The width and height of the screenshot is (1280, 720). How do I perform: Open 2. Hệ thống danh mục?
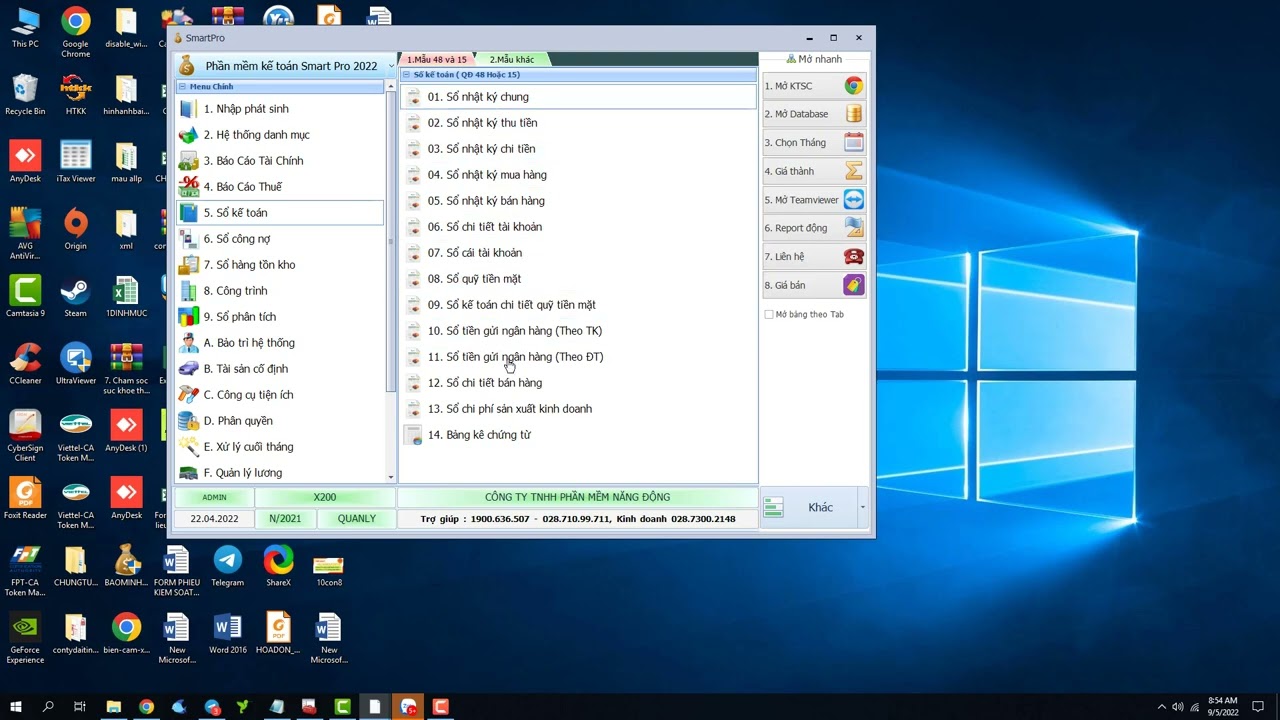pos(280,135)
